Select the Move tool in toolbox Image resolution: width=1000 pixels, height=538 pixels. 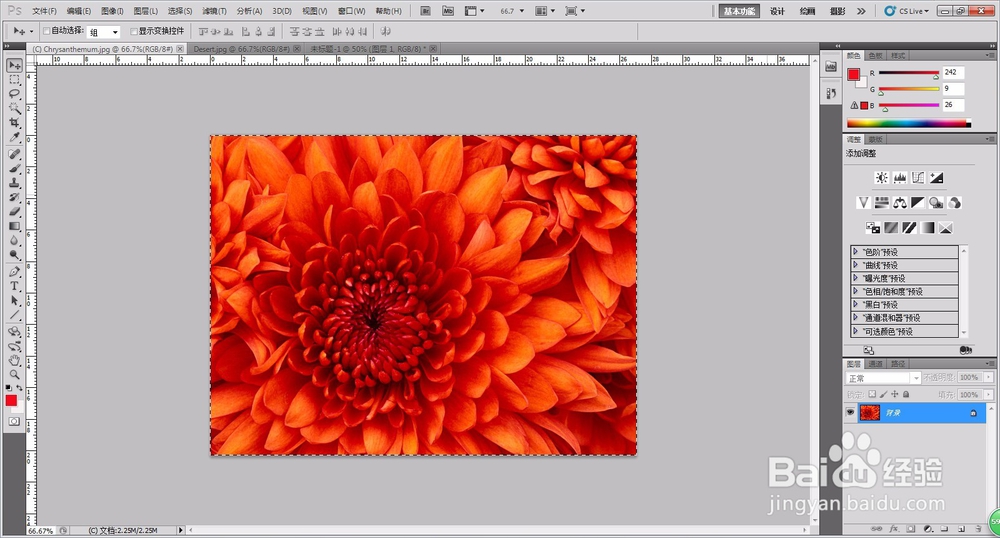[14, 66]
